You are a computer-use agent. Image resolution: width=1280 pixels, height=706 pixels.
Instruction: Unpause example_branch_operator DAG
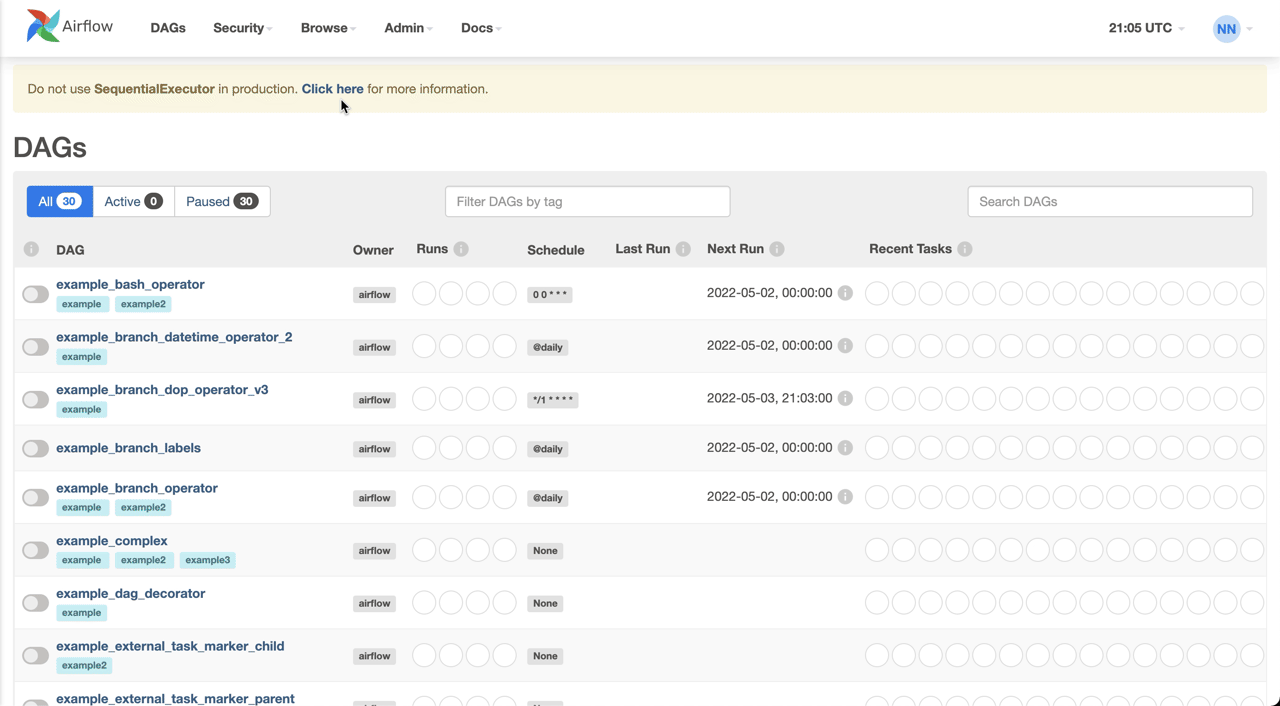point(35,498)
